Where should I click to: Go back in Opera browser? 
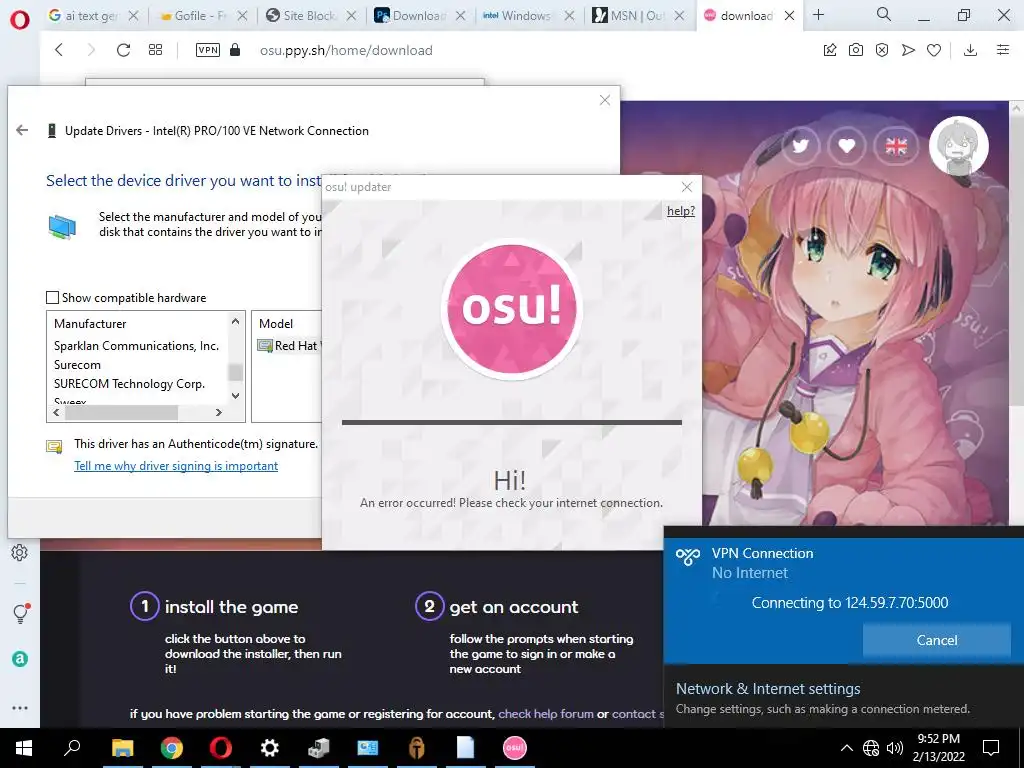click(x=59, y=50)
